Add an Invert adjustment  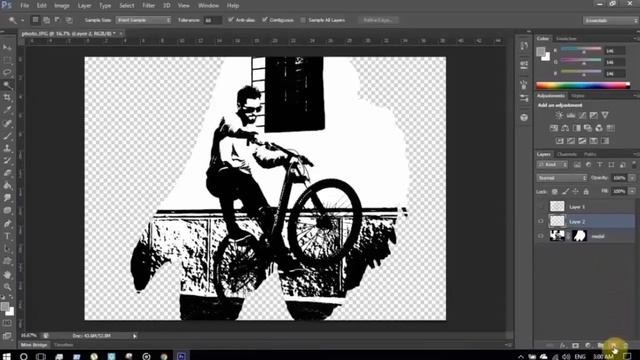[560, 141]
